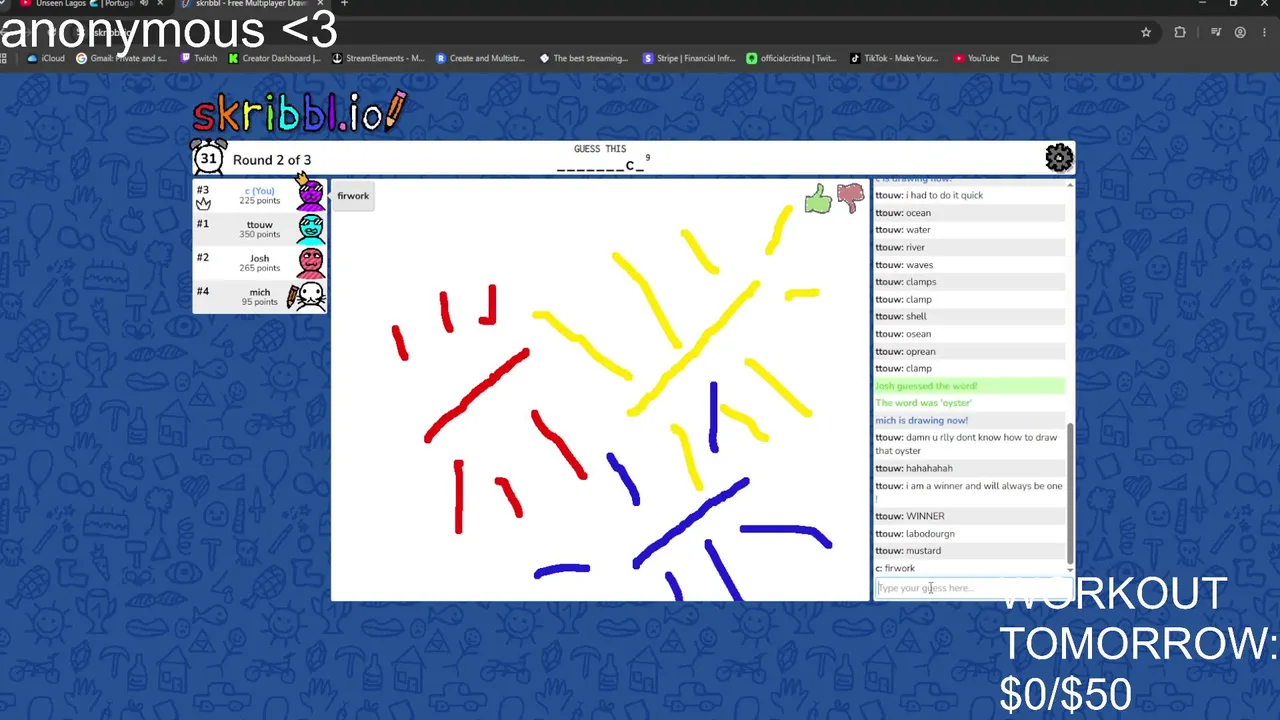
Task: Select mich's white cat avatar
Action: tap(309, 297)
